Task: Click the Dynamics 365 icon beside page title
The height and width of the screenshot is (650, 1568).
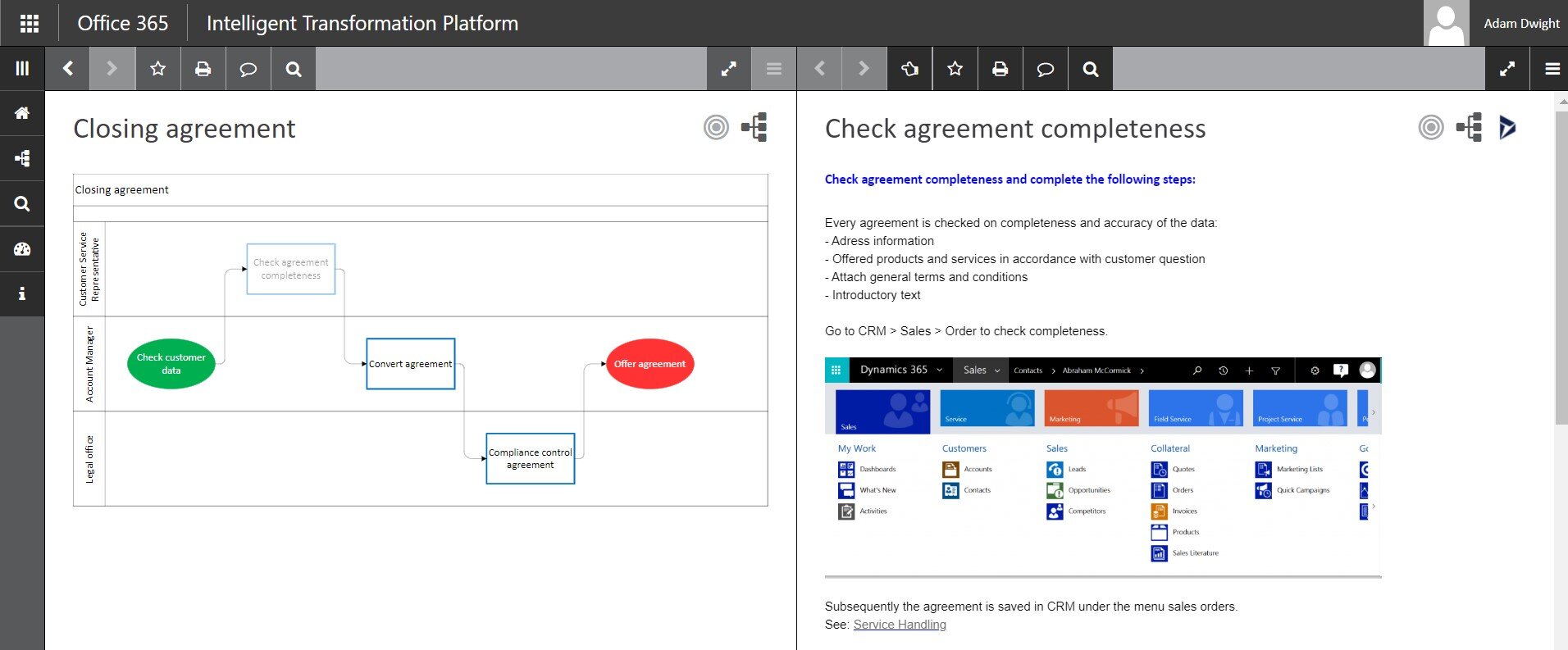Action: pyautogui.click(x=1506, y=128)
